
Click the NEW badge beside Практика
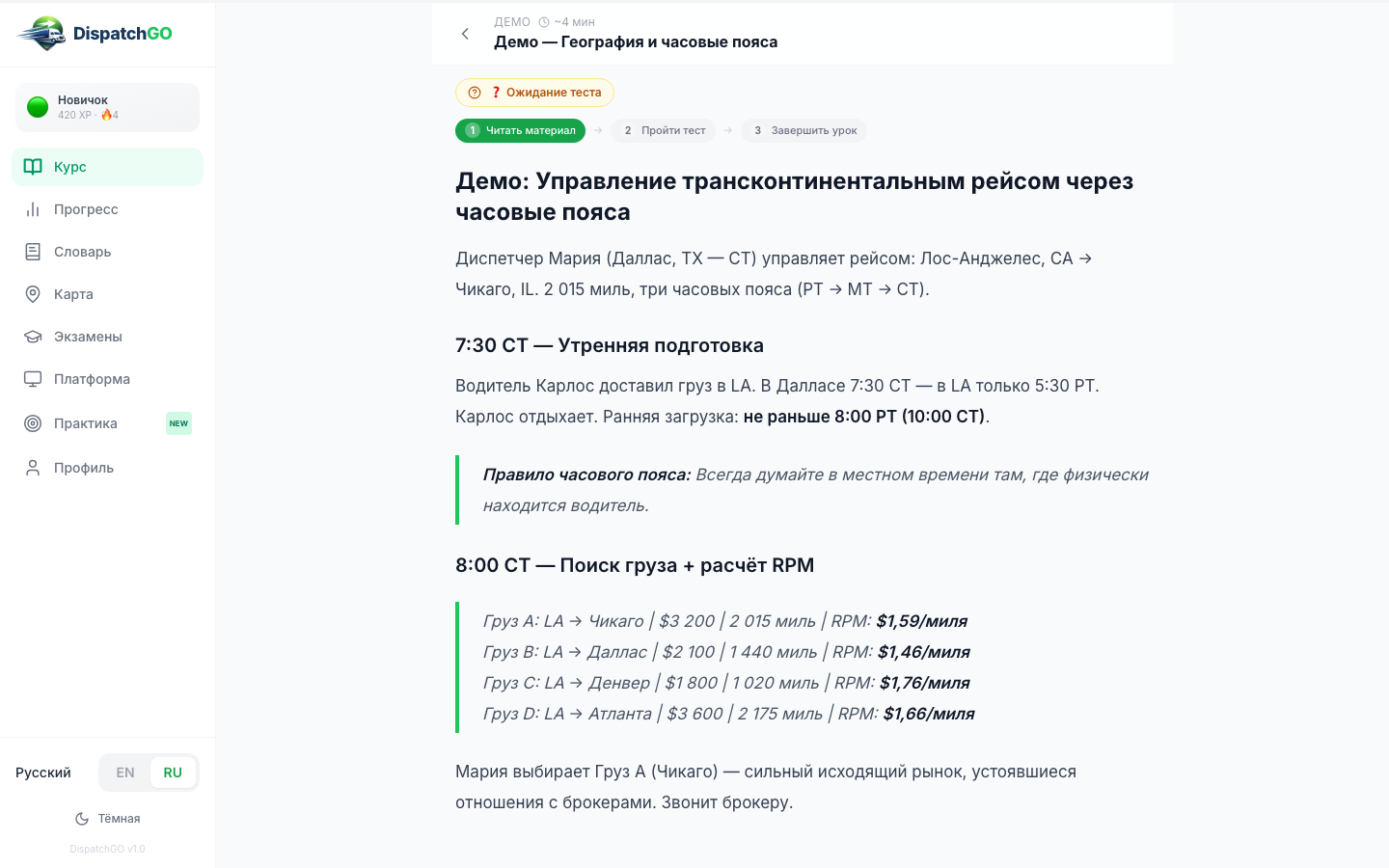178,423
